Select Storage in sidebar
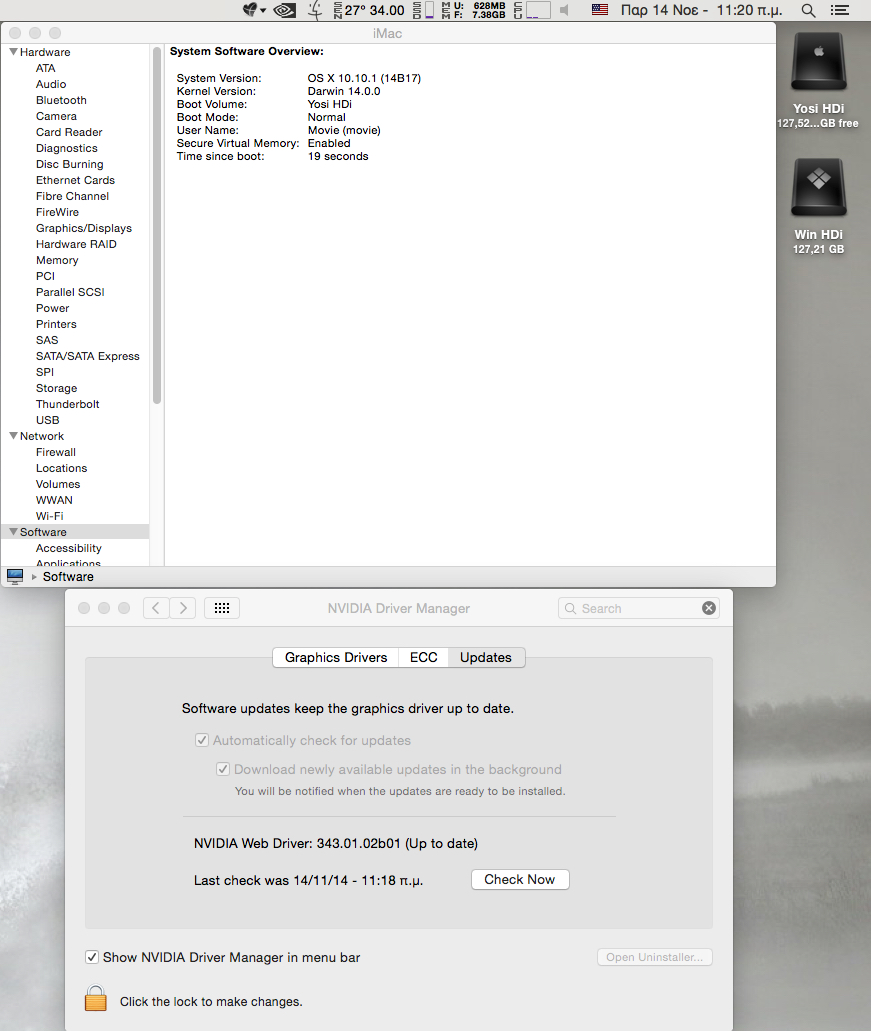The image size is (871, 1031). tap(56, 389)
